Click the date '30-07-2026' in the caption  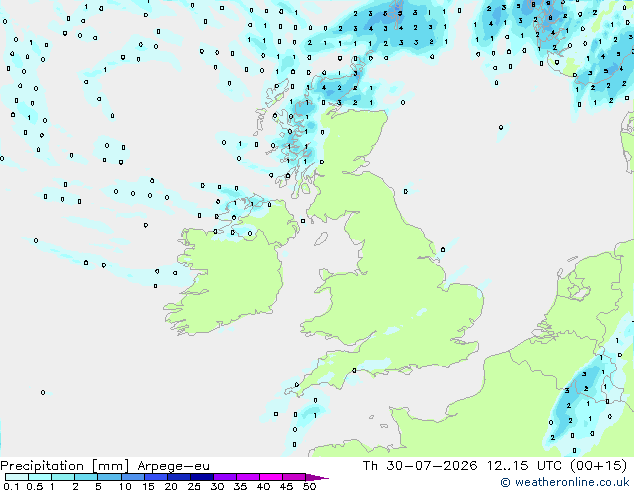coord(431,465)
